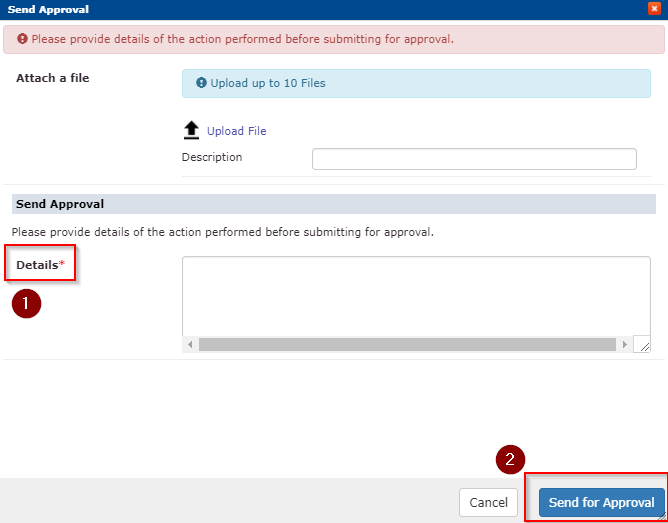Click the Description label text
This screenshot has width=668, height=523.
[212, 157]
